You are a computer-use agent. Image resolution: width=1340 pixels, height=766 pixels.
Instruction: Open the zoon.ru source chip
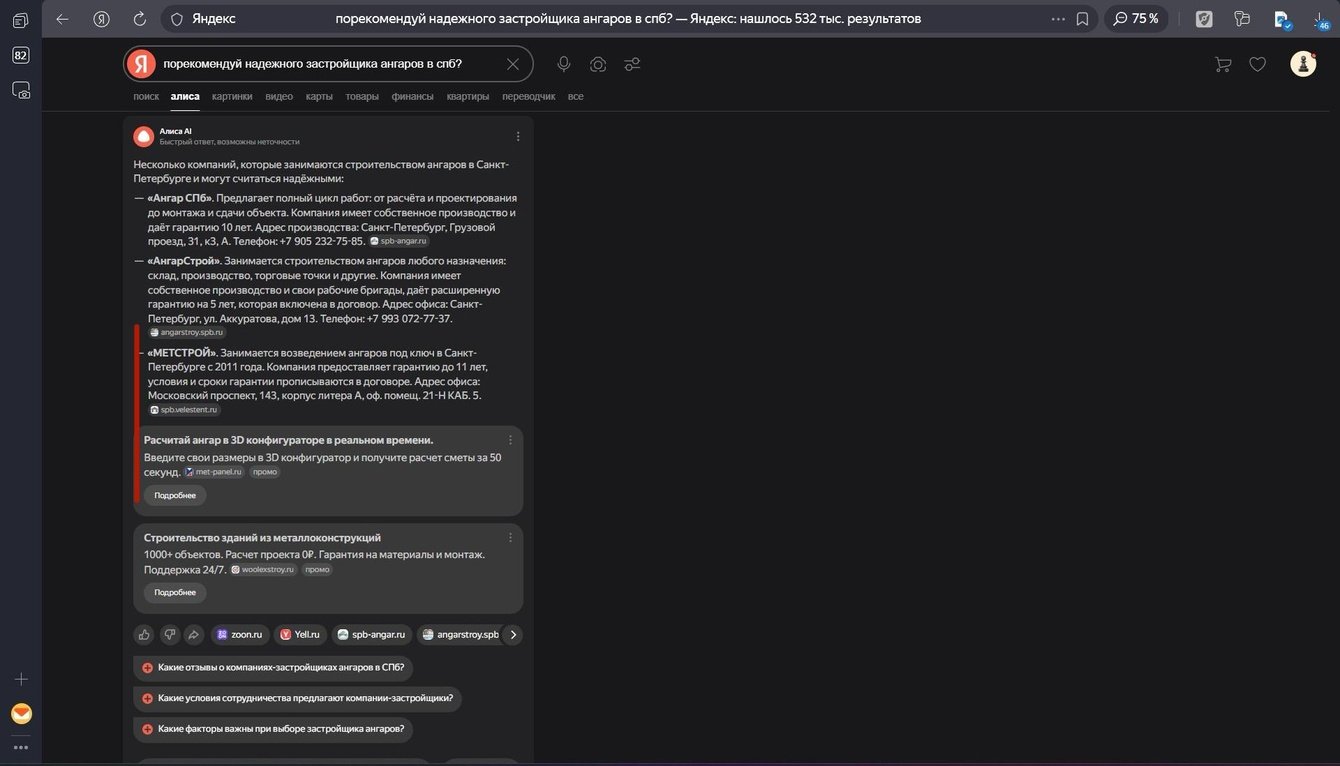[240, 634]
